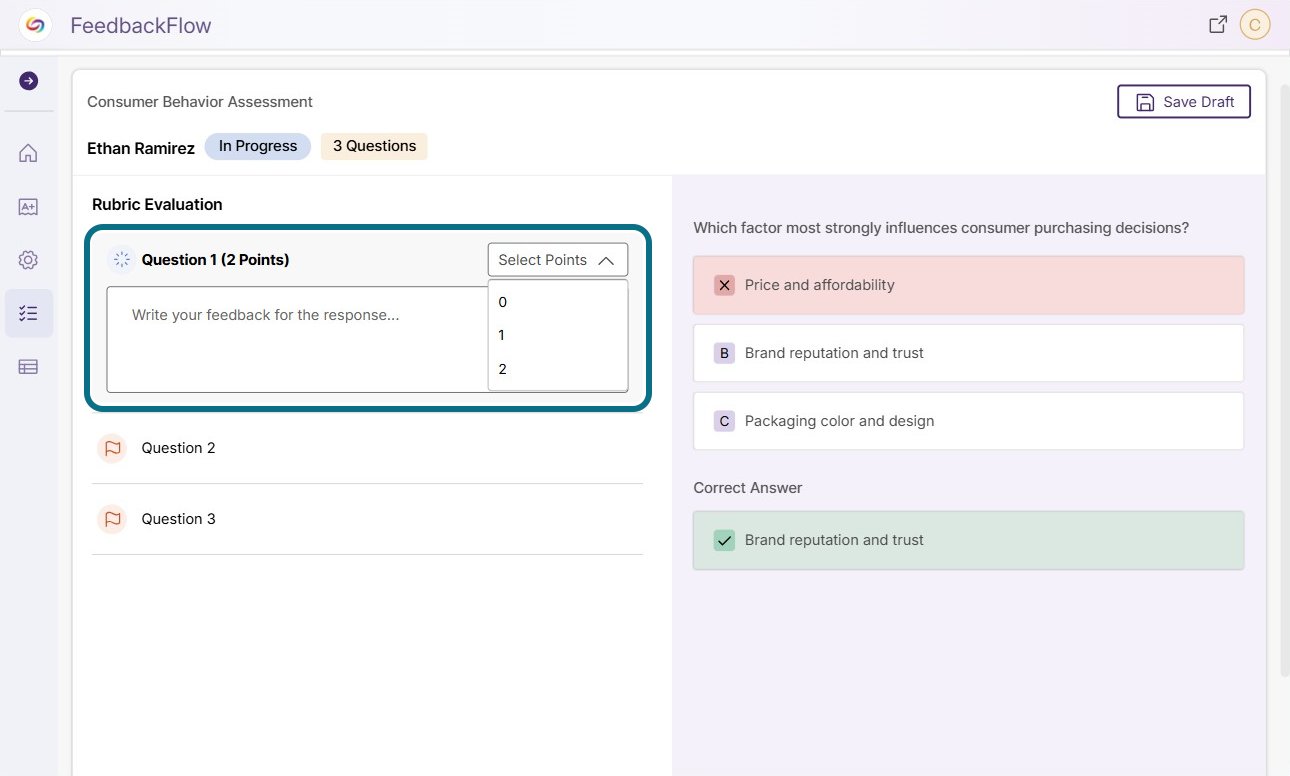This screenshot has height=776, width=1290.
Task: Click the Save Draft button
Action: tap(1184, 102)
